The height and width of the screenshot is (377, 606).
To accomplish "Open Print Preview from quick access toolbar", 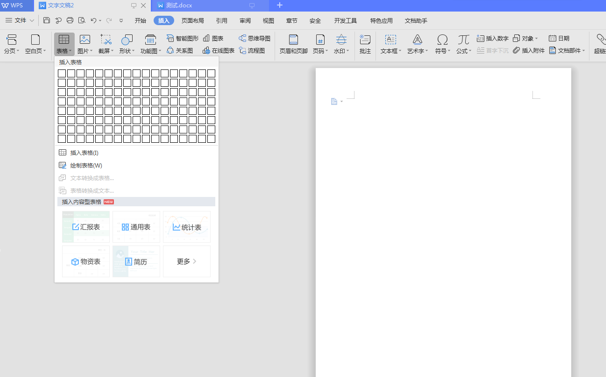I will [x=82, y=20].
